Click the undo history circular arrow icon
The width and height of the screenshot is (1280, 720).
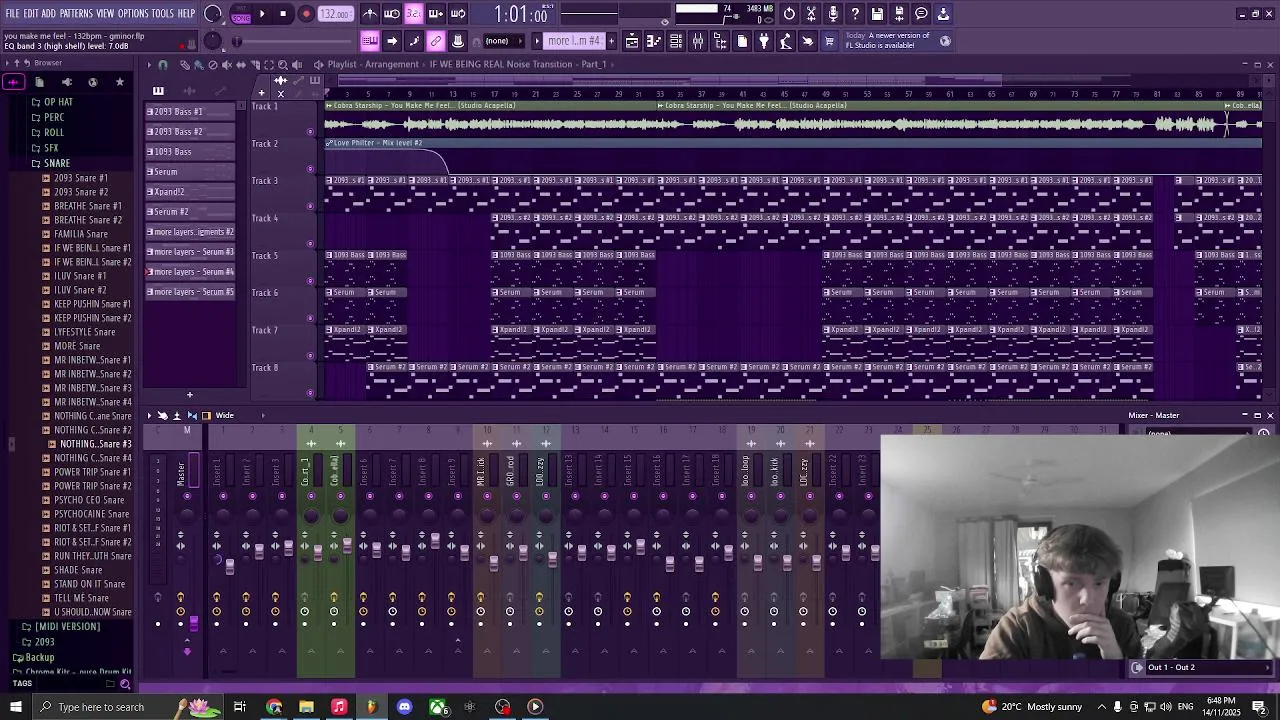coord(789,14)
